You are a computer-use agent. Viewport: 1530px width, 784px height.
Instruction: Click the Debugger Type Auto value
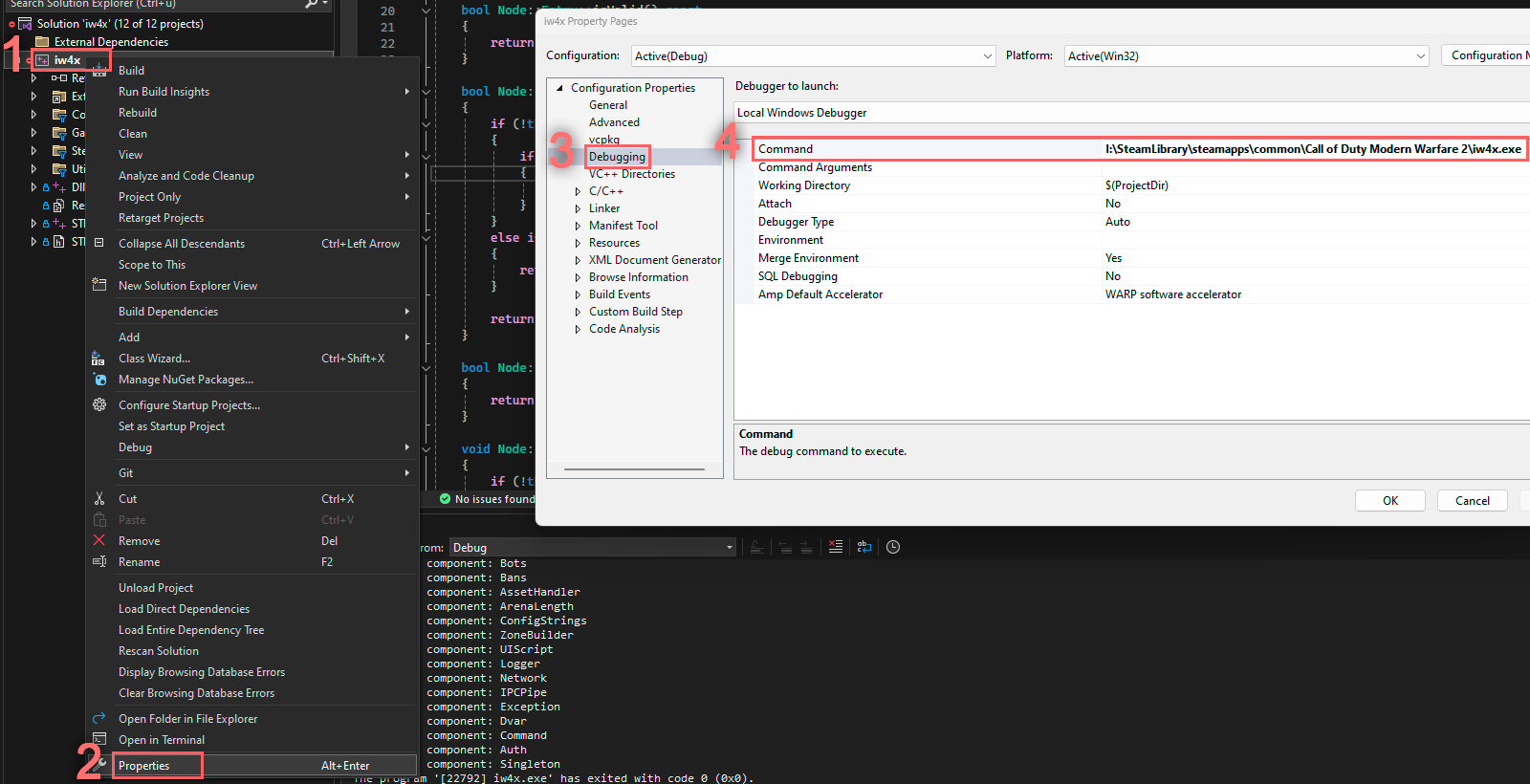(x=1118, y=222)
